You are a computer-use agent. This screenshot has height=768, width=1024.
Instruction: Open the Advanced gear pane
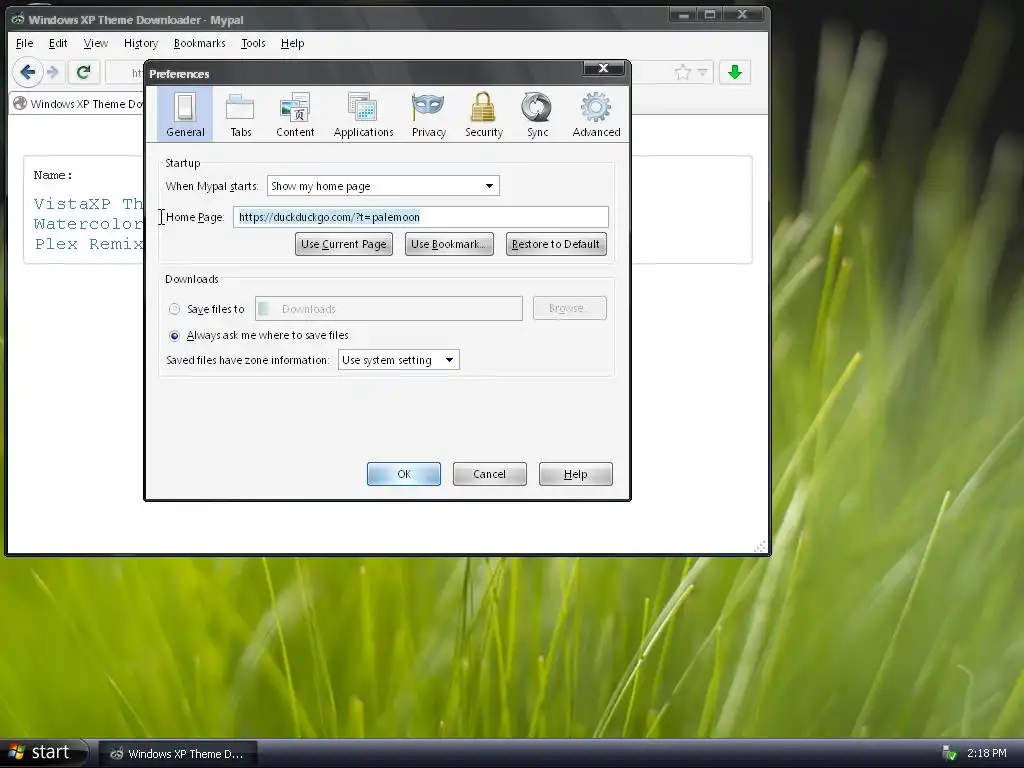[x=596, y=114]
